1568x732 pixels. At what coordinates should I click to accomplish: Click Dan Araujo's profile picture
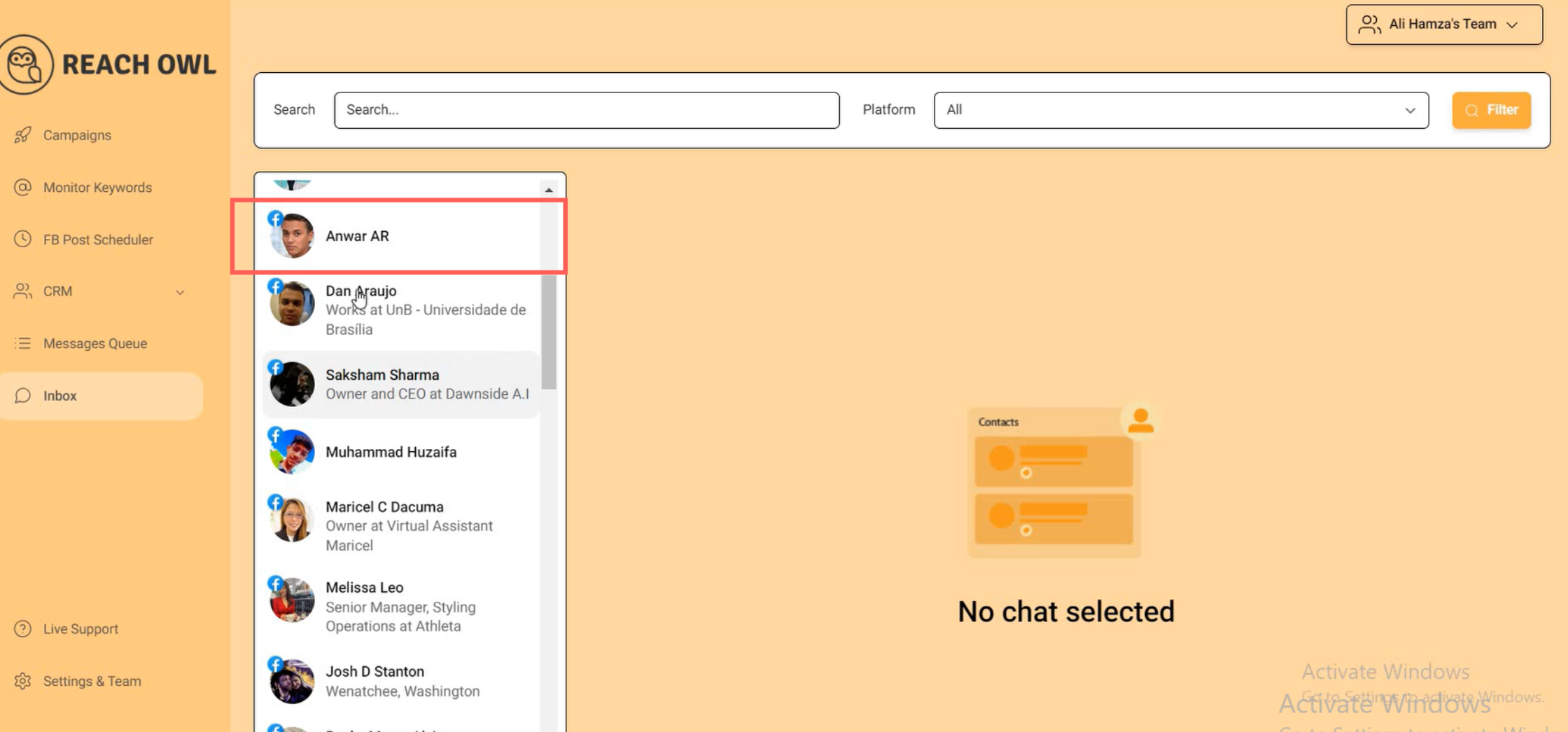pyautogui.click(x=292, y=303)
